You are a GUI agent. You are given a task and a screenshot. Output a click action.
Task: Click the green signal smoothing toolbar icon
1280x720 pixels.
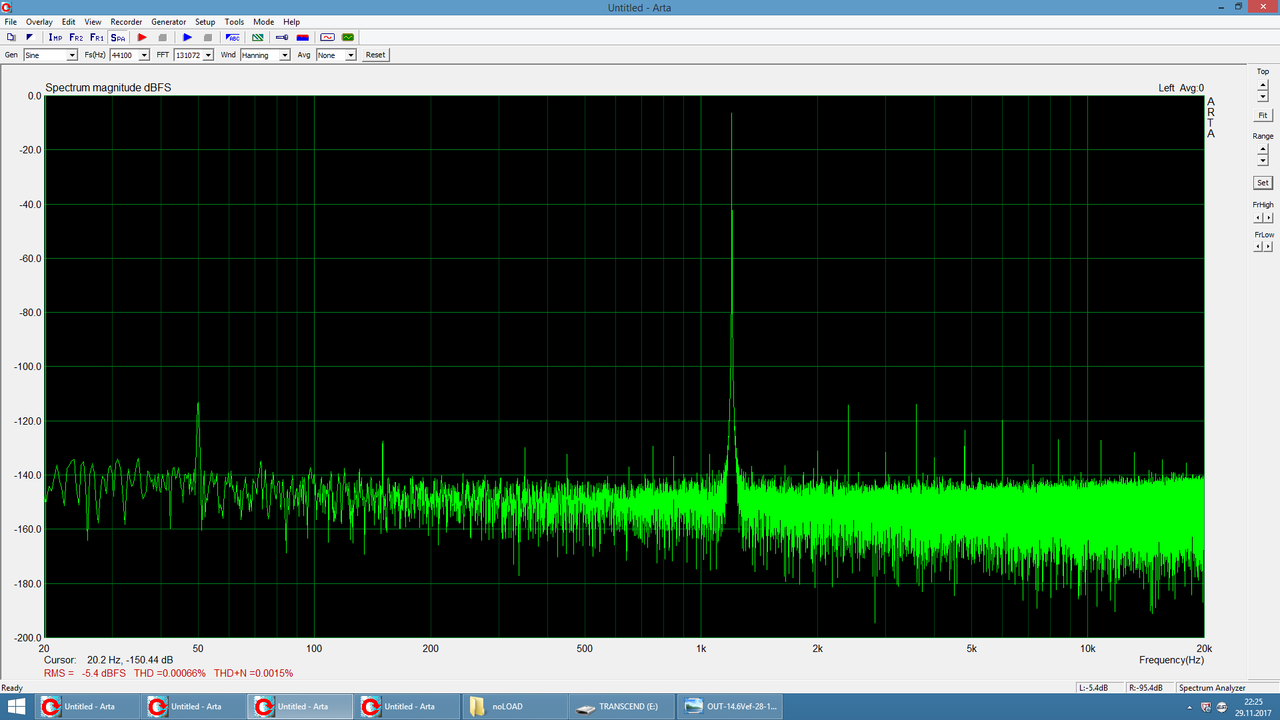(x=257, y=37)
